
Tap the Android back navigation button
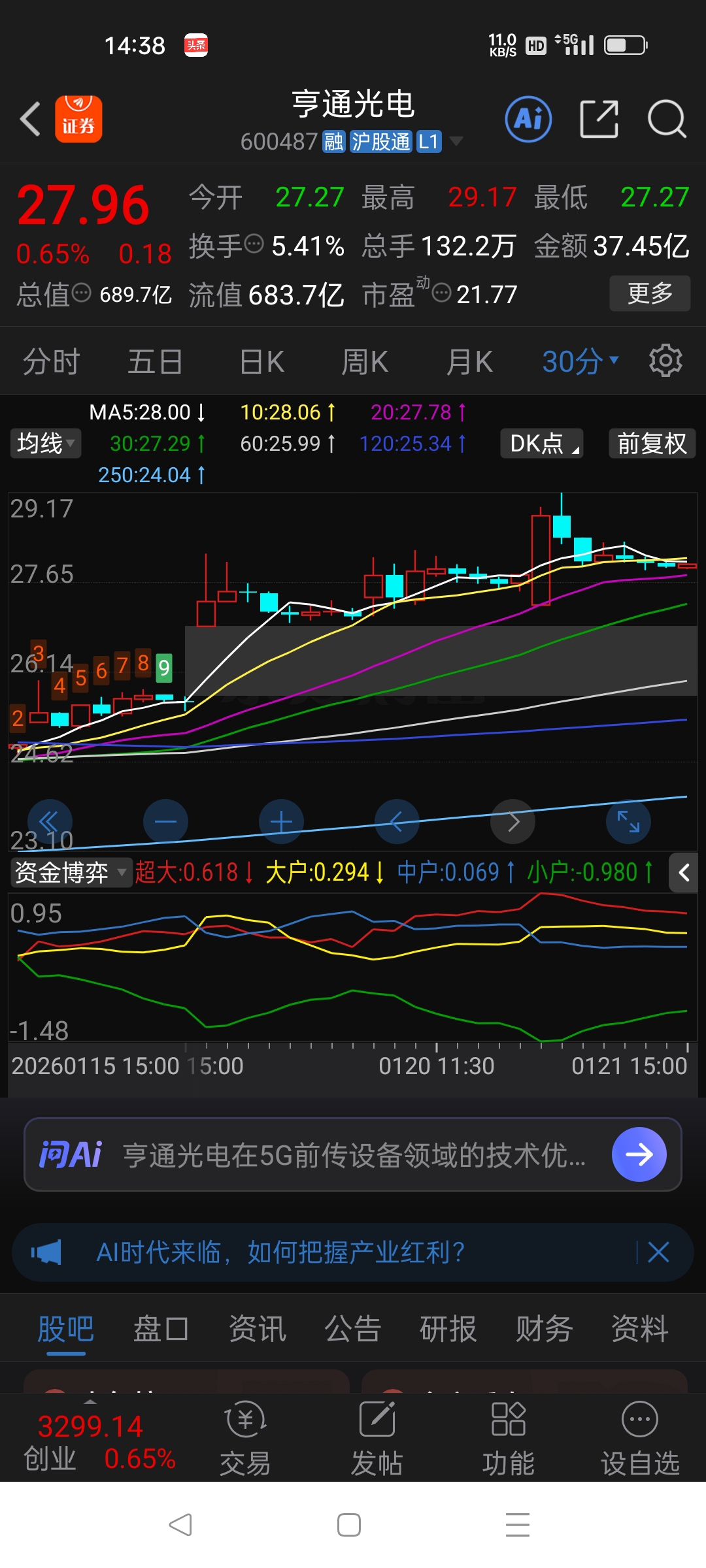(x=180, y=1525)
